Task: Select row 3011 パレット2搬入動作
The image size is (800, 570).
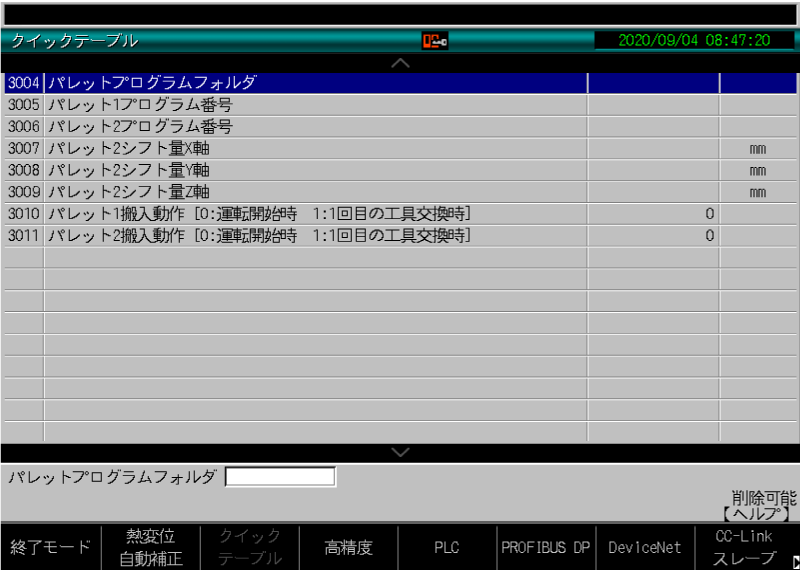Action: coord(401,236)
